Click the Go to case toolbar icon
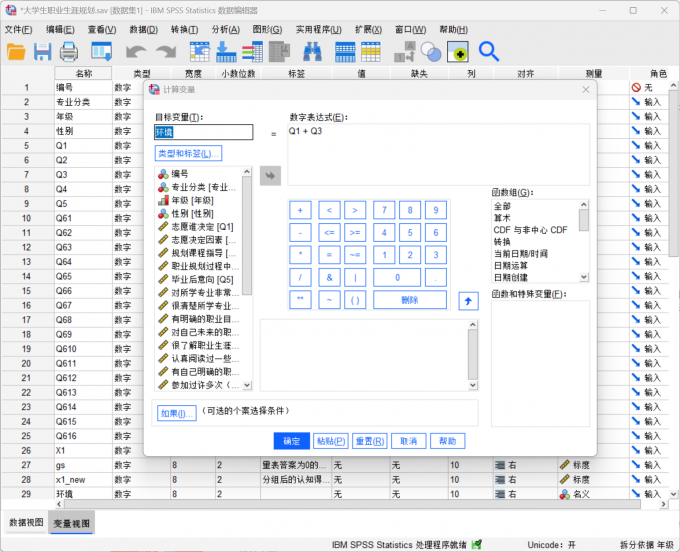This screenshot has height=552, width=680. pos(199,52)
